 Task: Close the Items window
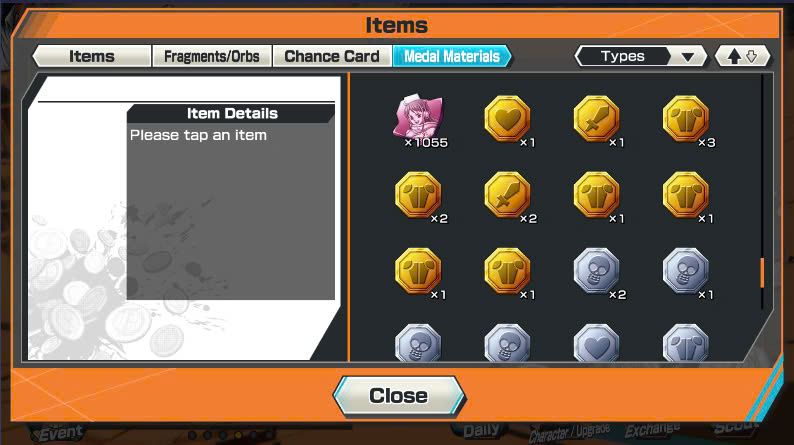pos(399,396)
